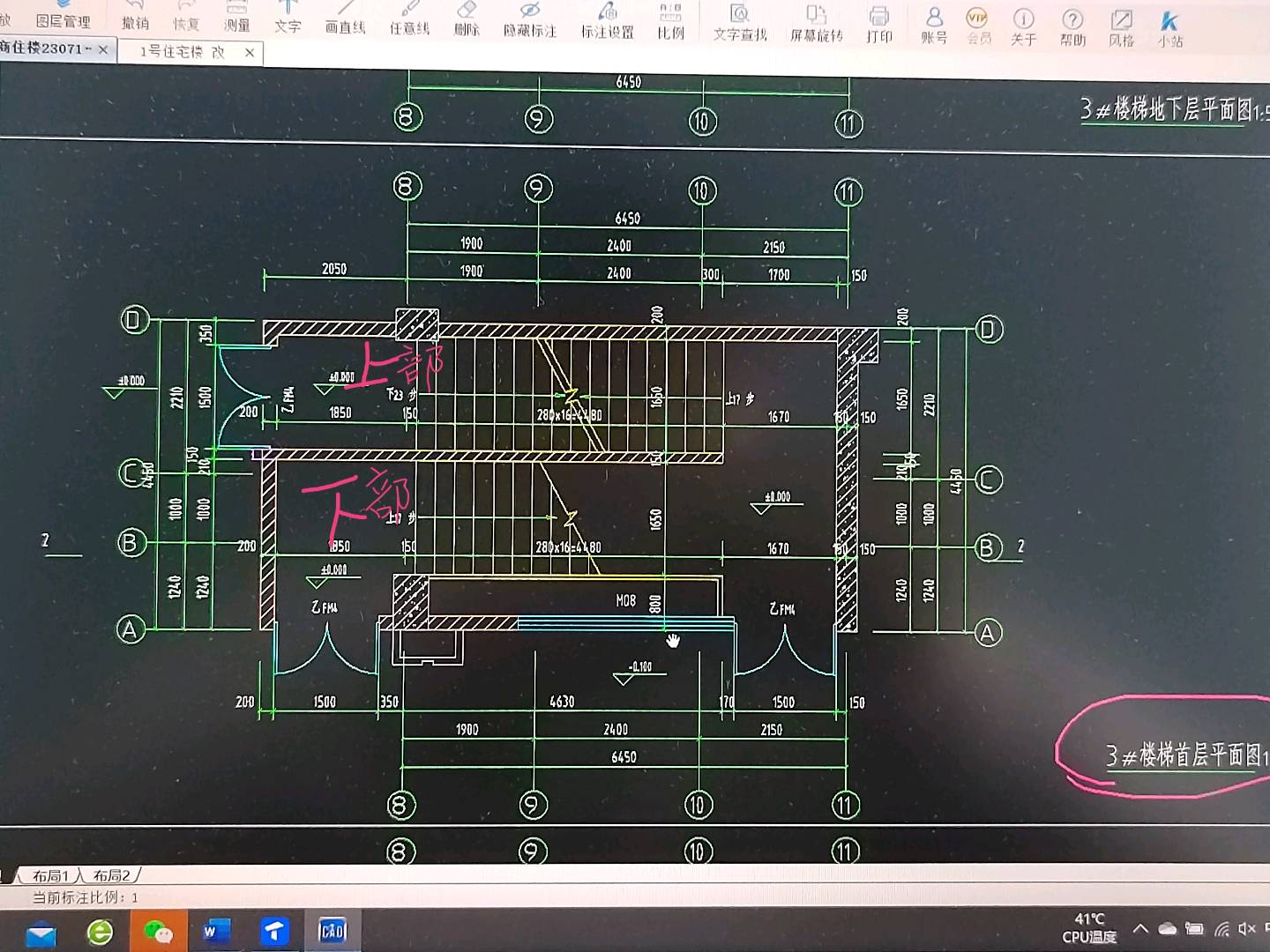The image size is (1270, 952).
Task: Open the 360 browser in taskbar
Action: click(x=100, y=932)
